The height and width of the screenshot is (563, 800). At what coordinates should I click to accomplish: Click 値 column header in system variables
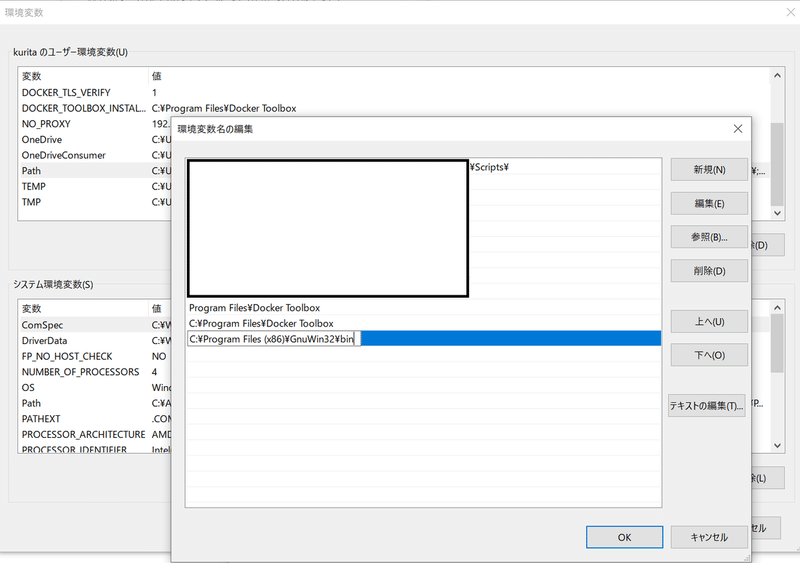click(160, 308)
